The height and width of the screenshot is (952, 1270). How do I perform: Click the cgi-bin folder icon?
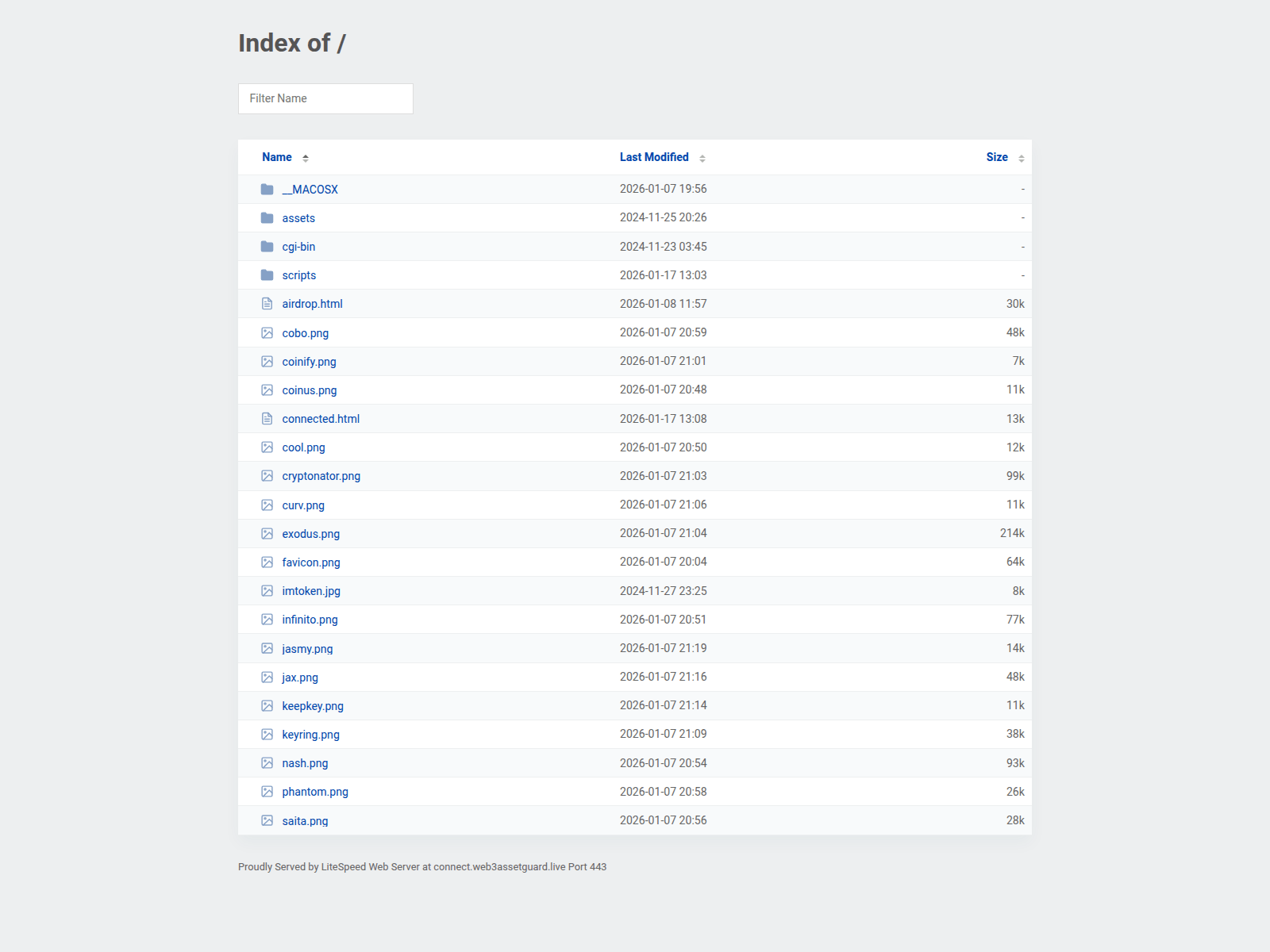267,247
